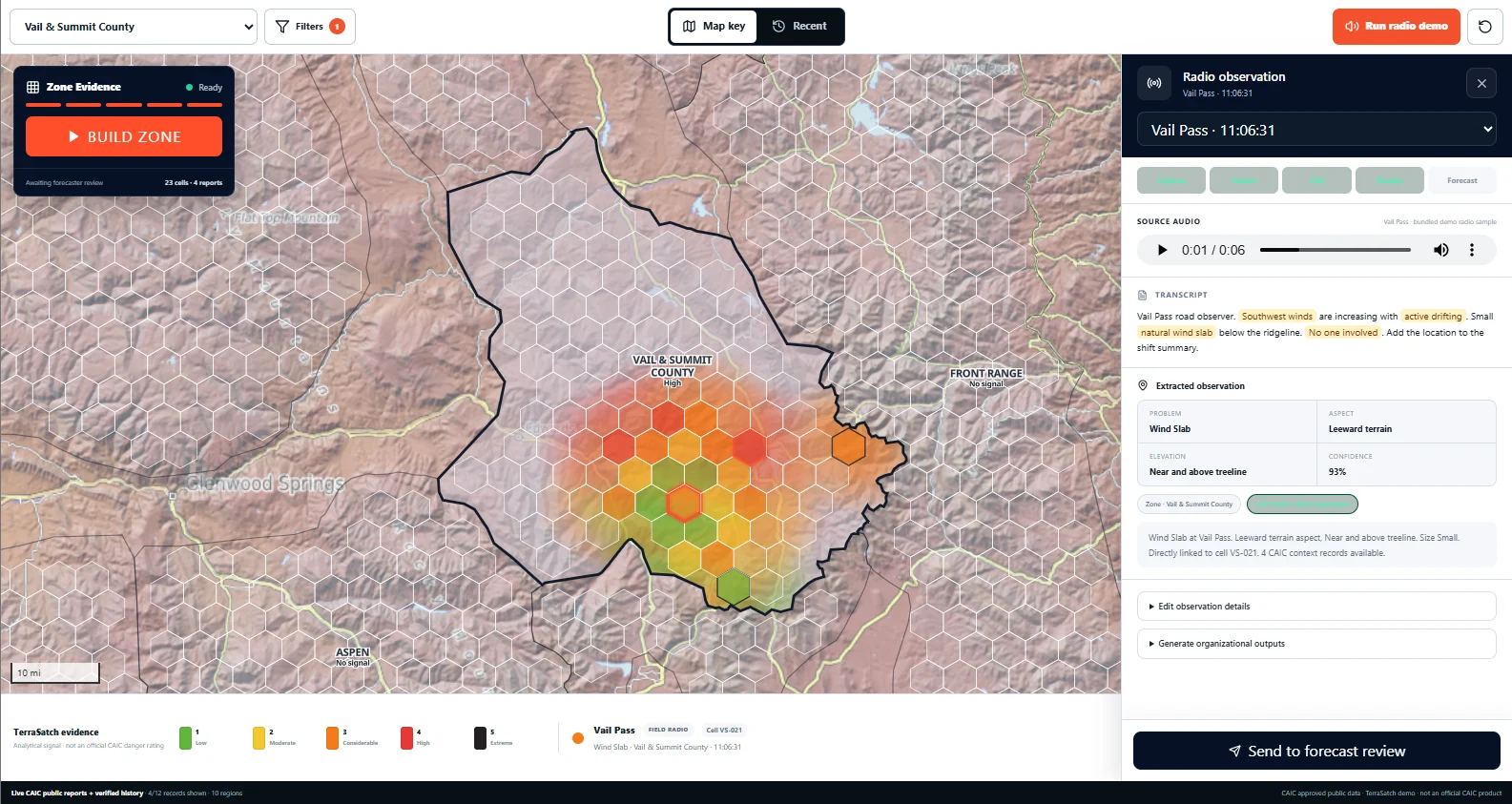Click the FIELD RADIO tag
1512x804 pixels.
pos(668,730)
